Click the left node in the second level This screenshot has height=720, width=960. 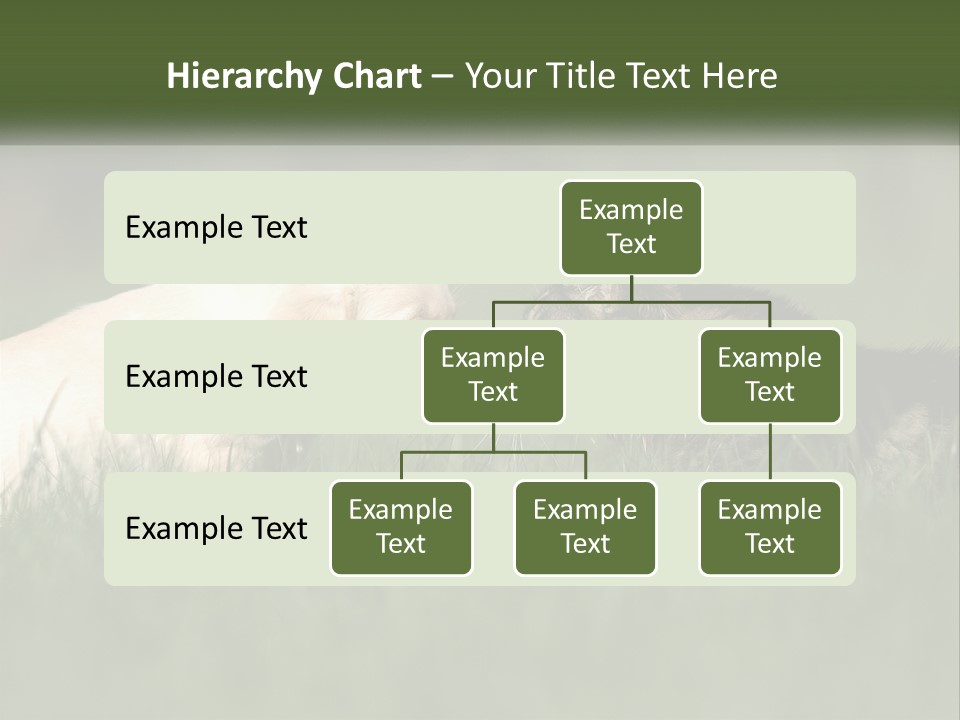point(493,375)
